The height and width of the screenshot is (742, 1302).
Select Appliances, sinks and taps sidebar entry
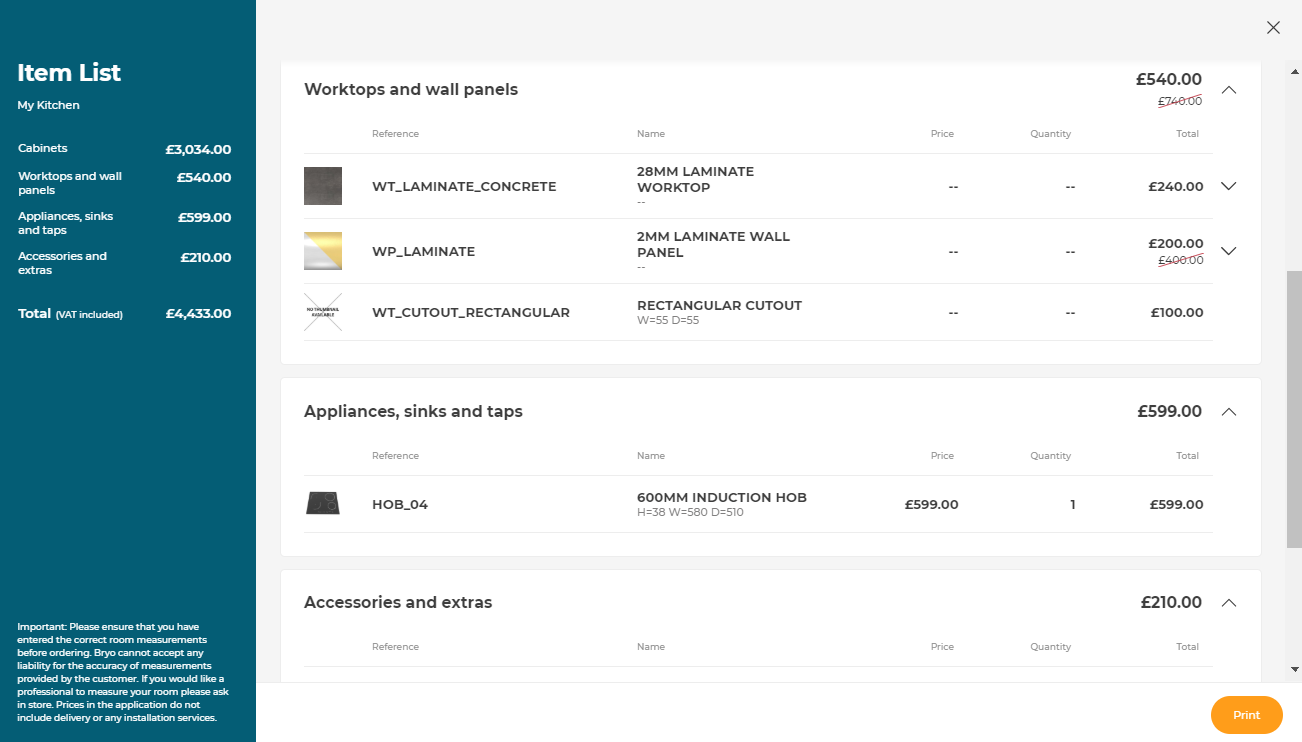(66, 223)
